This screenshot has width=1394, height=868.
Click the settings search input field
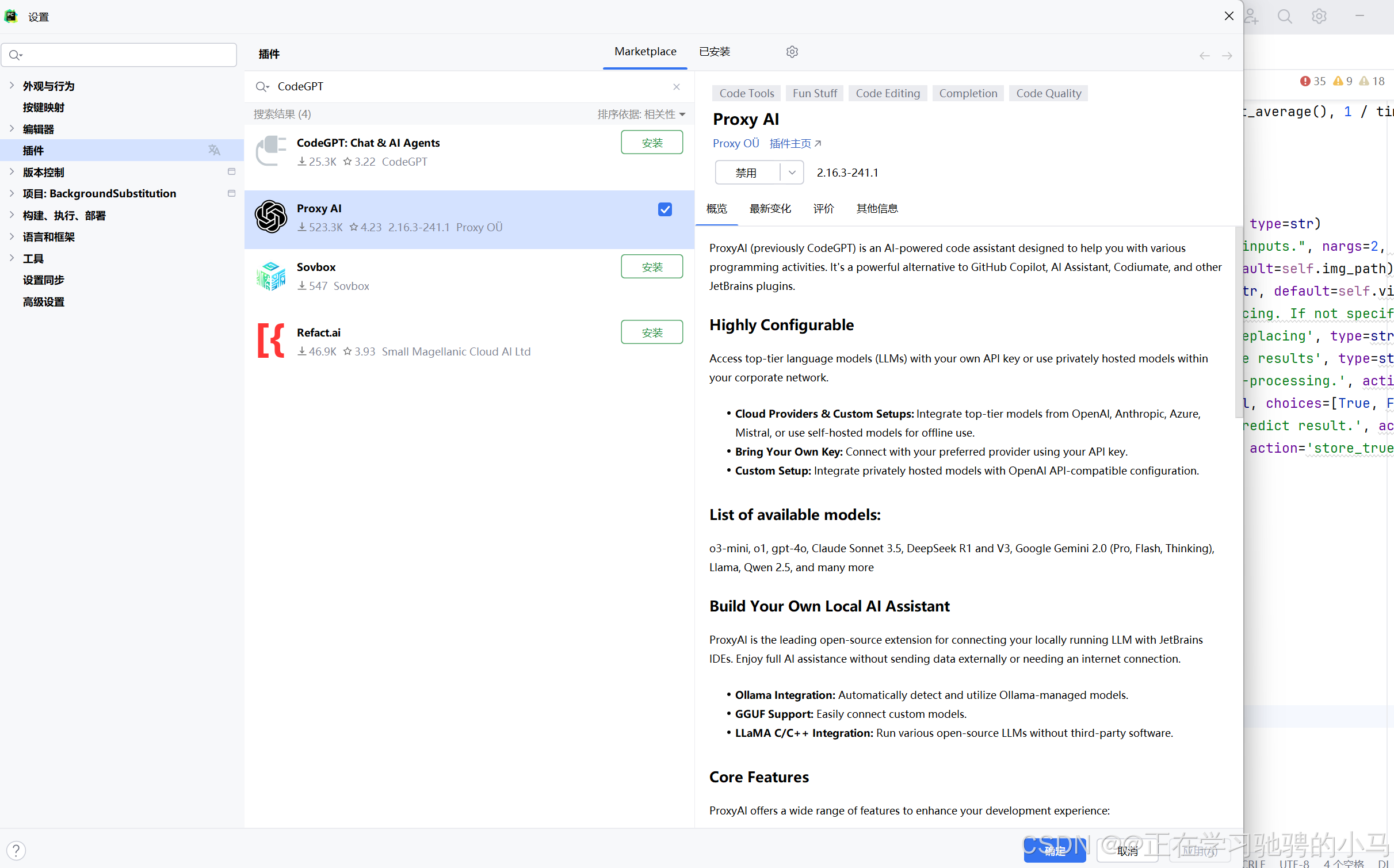tap(119, 55)
